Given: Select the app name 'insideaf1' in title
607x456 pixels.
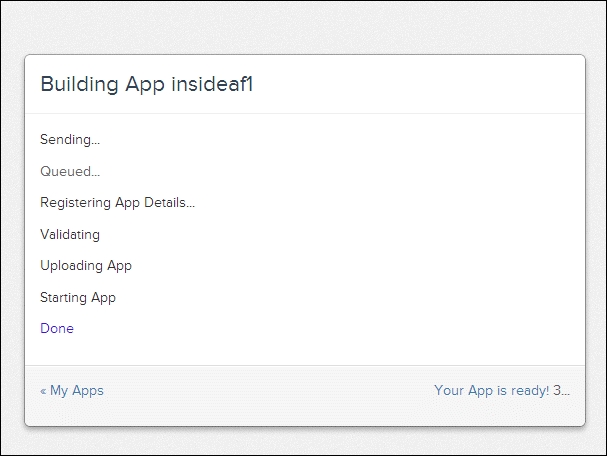Looking at the screenshot, I should tap(212, 84).
